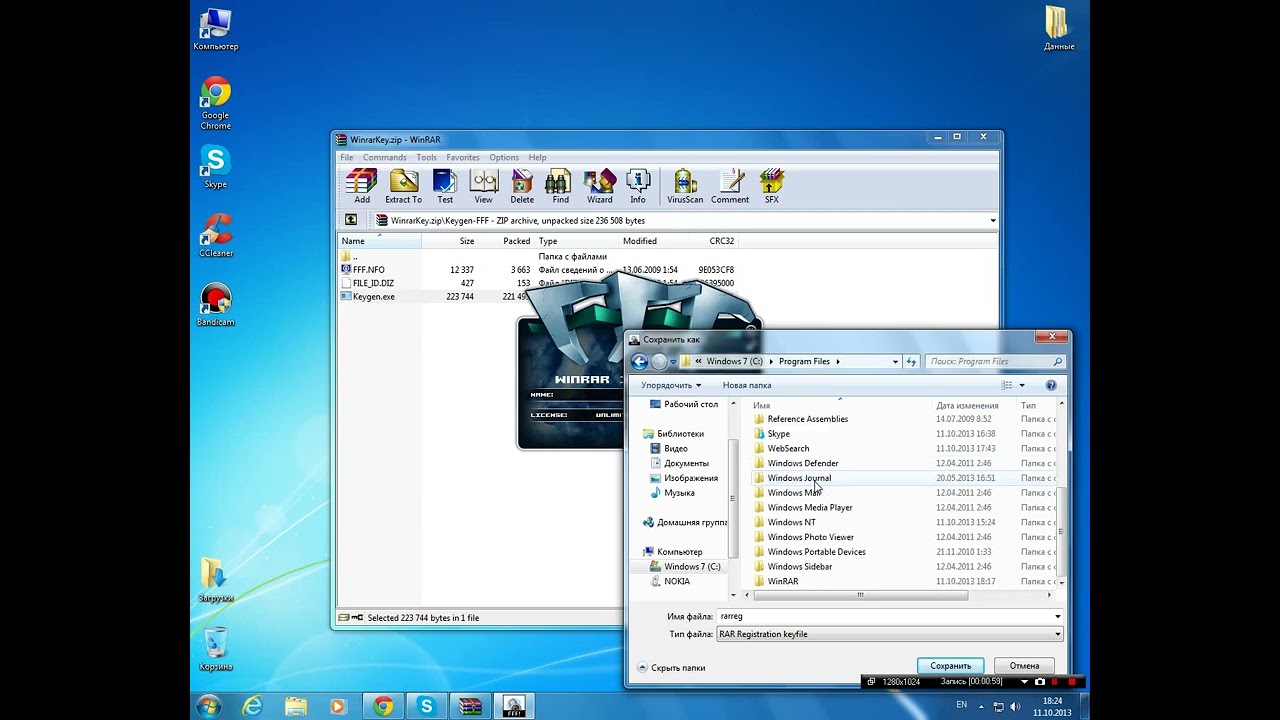Select the Windows Media Player folder

809,507
